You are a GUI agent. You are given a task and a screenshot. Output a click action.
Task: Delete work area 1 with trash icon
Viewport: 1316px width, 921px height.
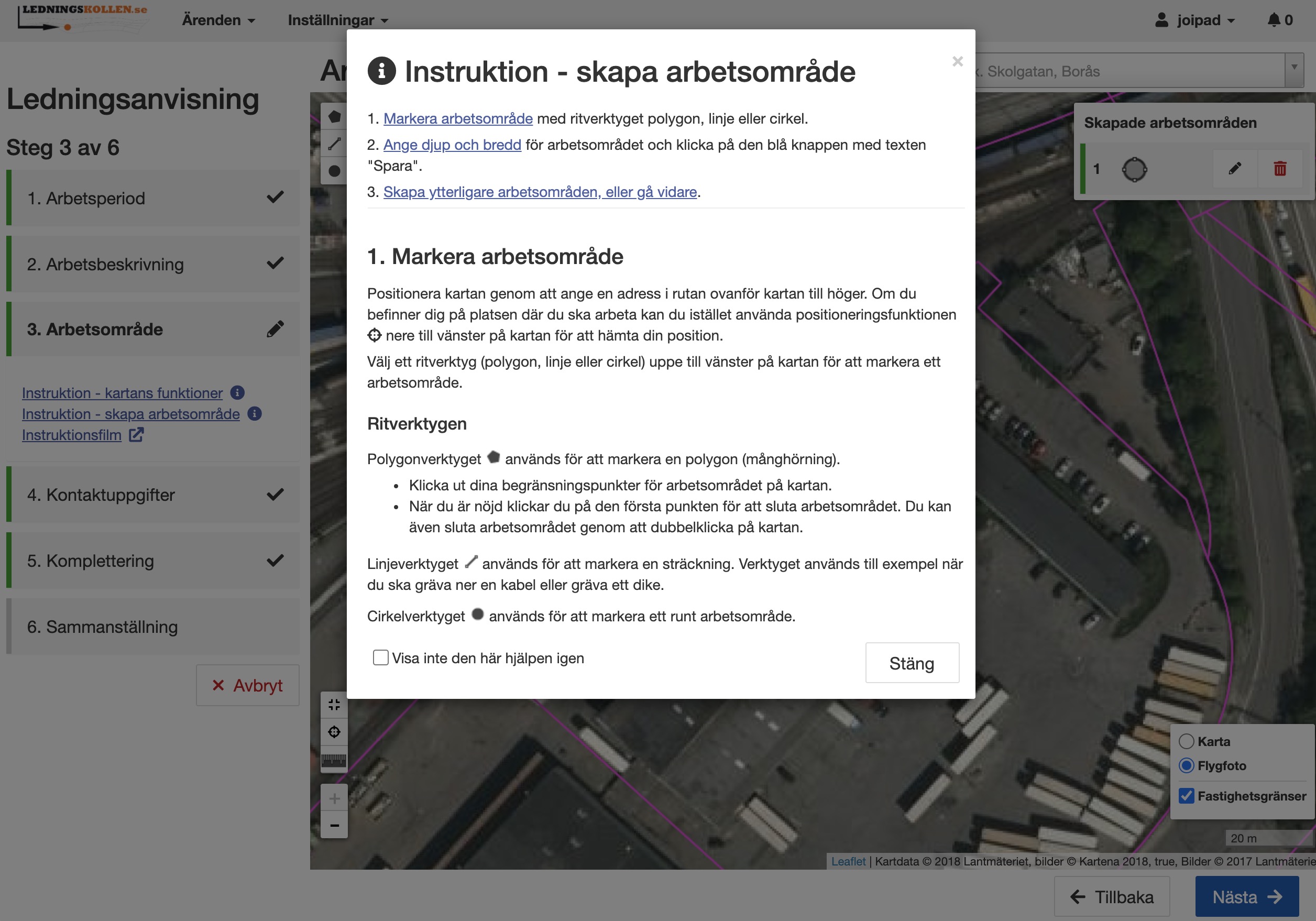point(1280,169)
